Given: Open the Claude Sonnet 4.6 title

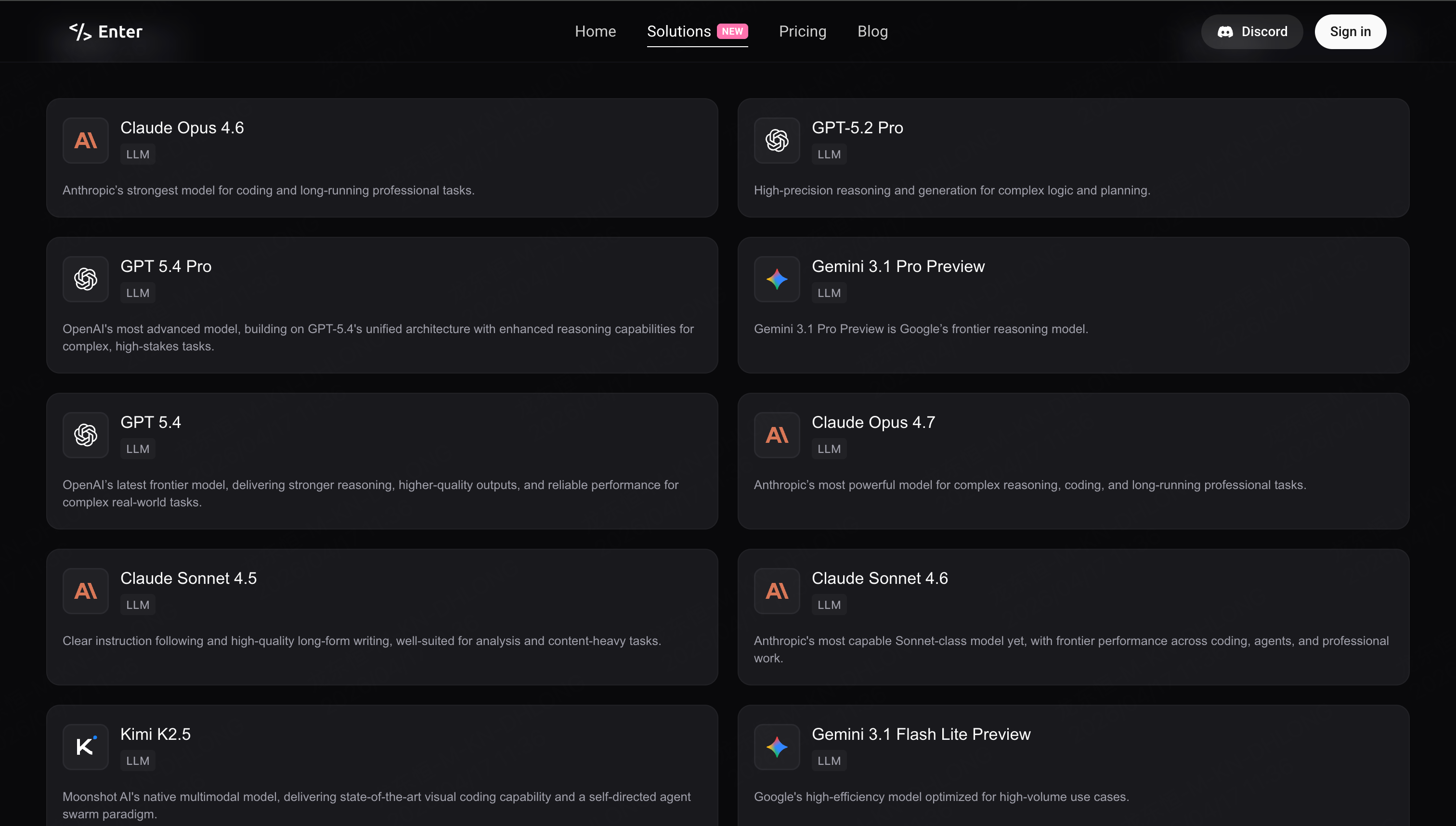Looking at the screenshot, I should (880, 578).
